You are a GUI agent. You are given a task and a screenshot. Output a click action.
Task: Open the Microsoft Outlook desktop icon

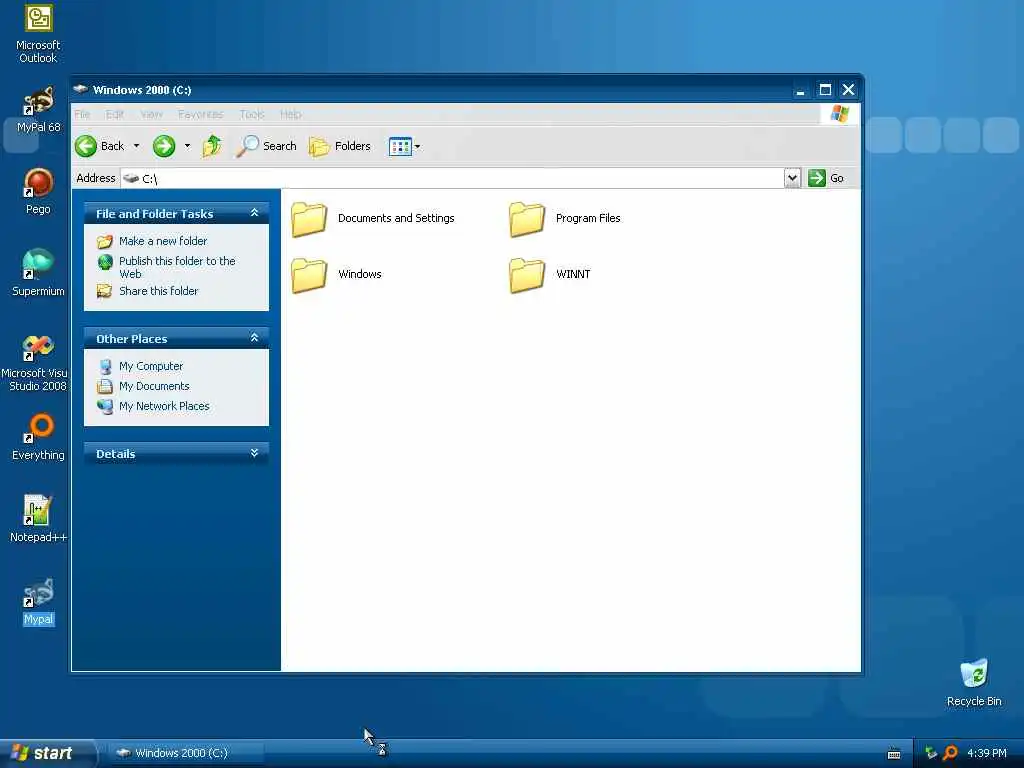[38, 34]
